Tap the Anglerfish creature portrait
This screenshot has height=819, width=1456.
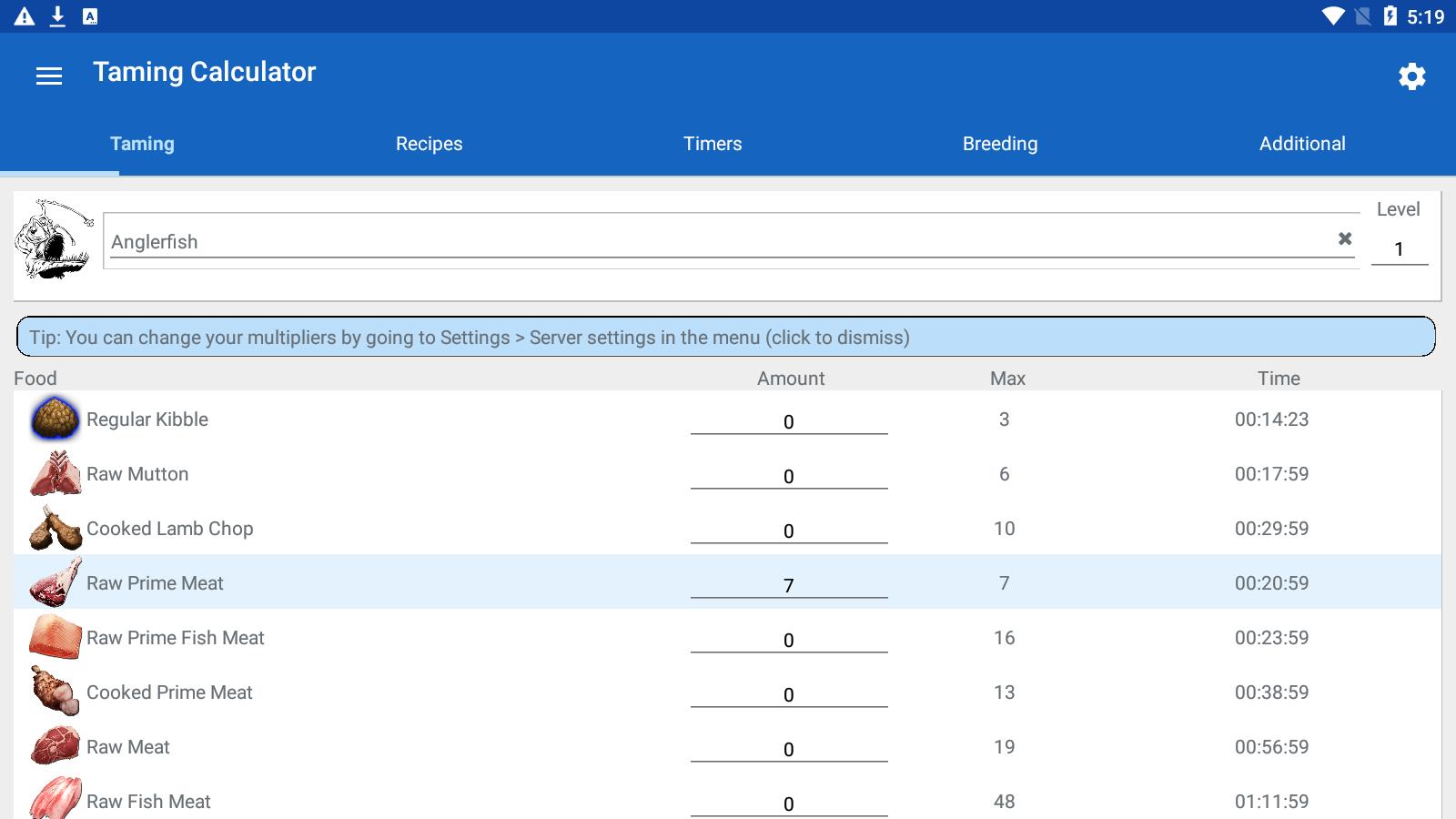54,240
